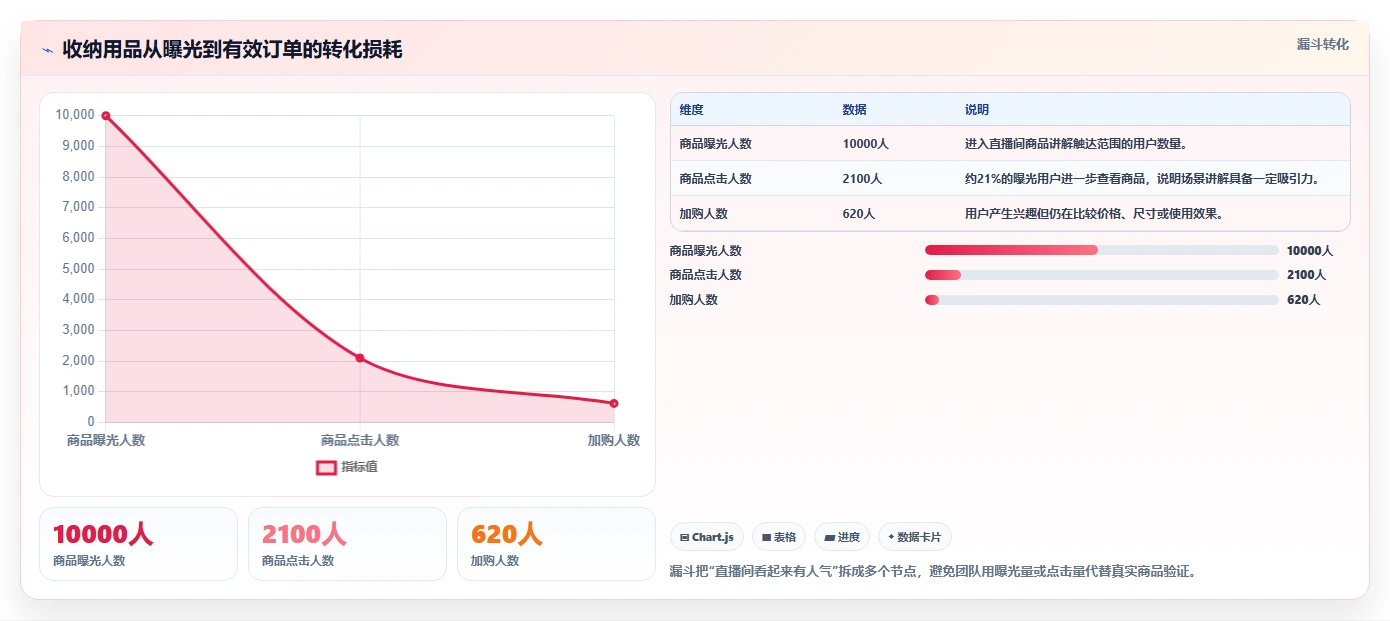Click the 商品曝光人数 x-axis label

pyautogui.click(x=106, y=440)
